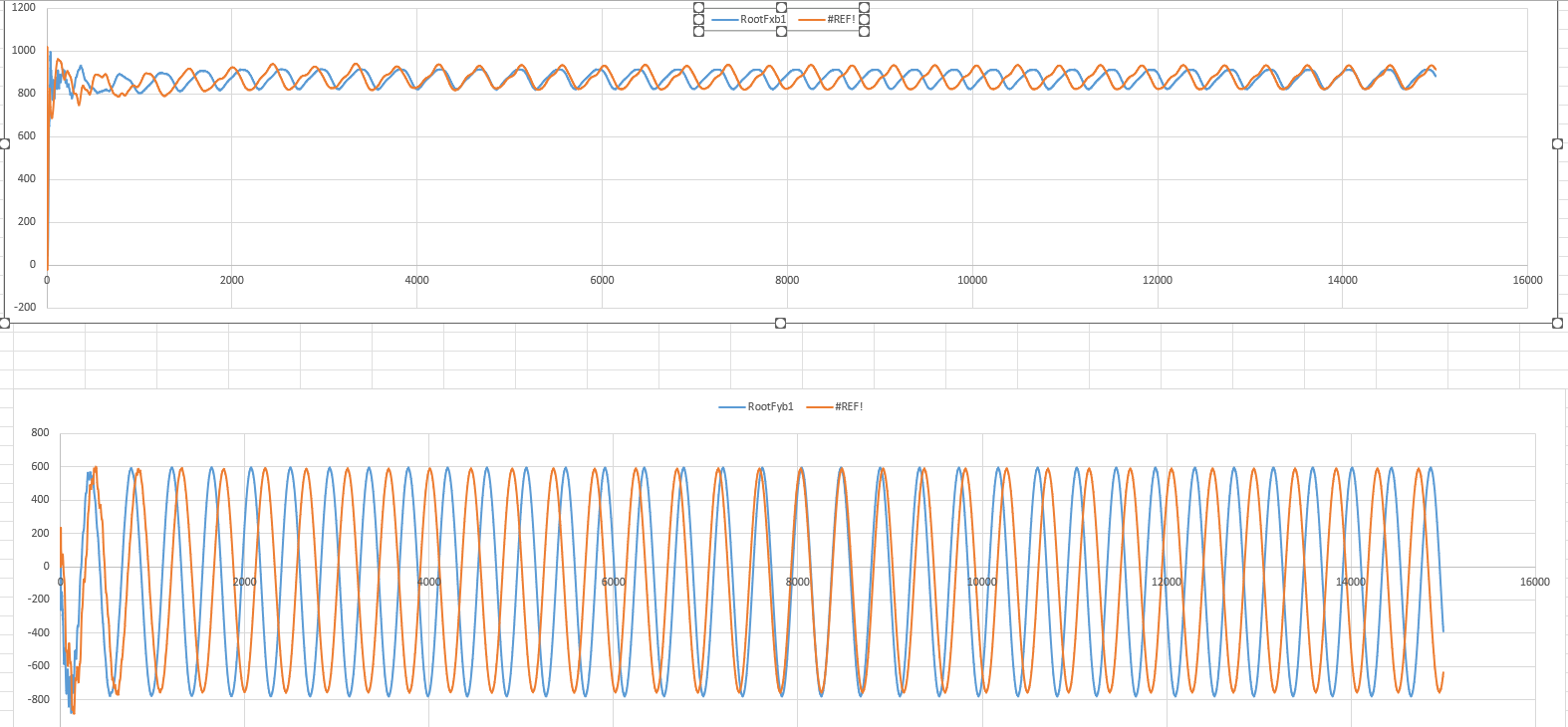The height and width of the screenshot is (727, 1568).
Task: Click the 1000 label on top chart's vertical axis
Action: 23,50
